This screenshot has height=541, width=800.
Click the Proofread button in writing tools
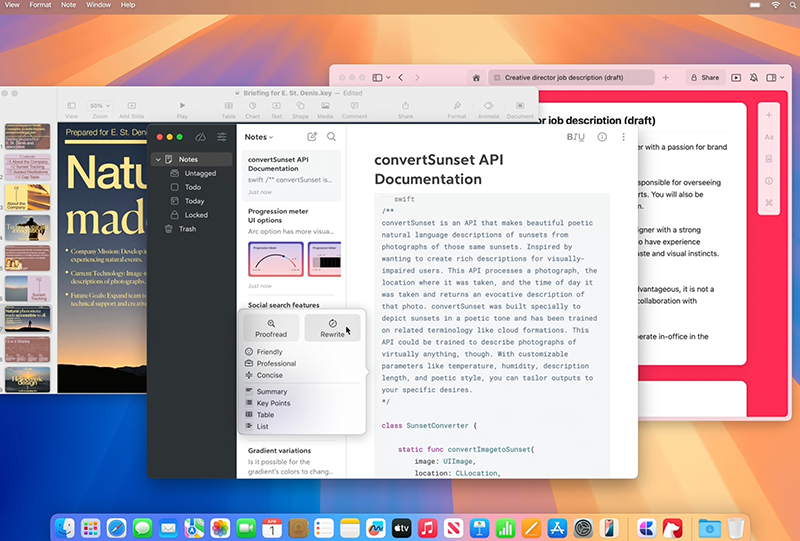271,328
